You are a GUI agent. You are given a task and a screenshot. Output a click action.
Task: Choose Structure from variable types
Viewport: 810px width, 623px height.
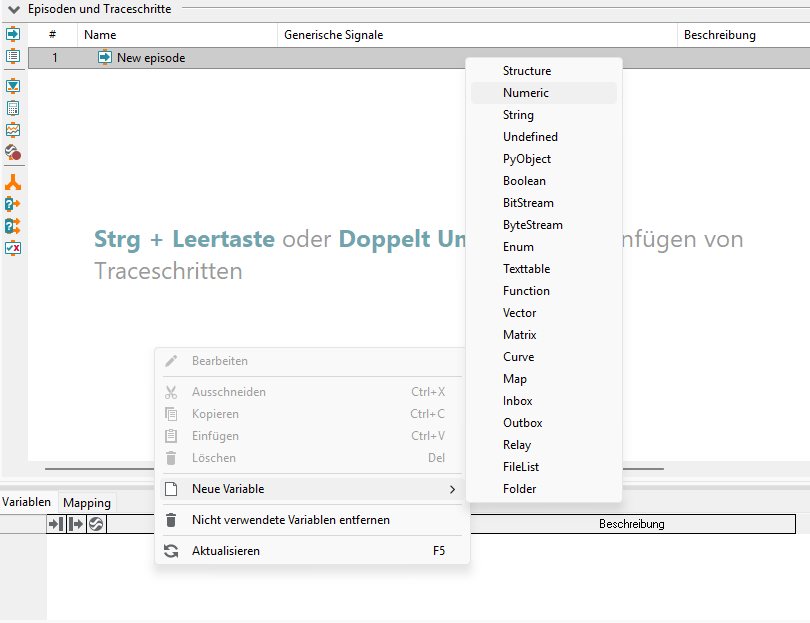tap(544, 71)
